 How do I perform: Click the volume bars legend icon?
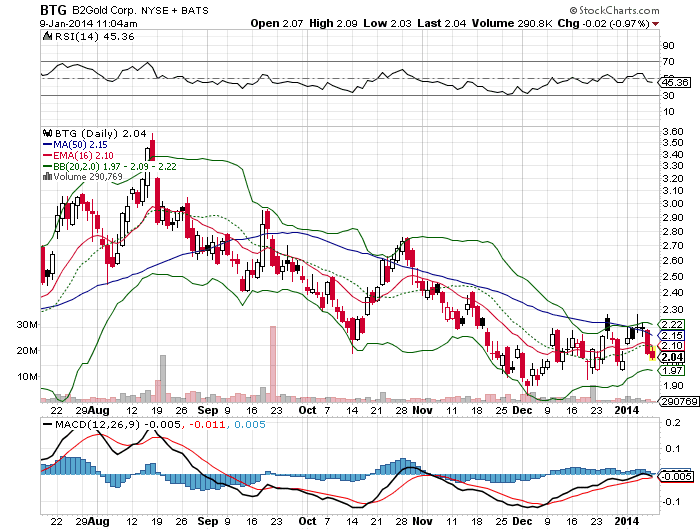pos(47,177)
